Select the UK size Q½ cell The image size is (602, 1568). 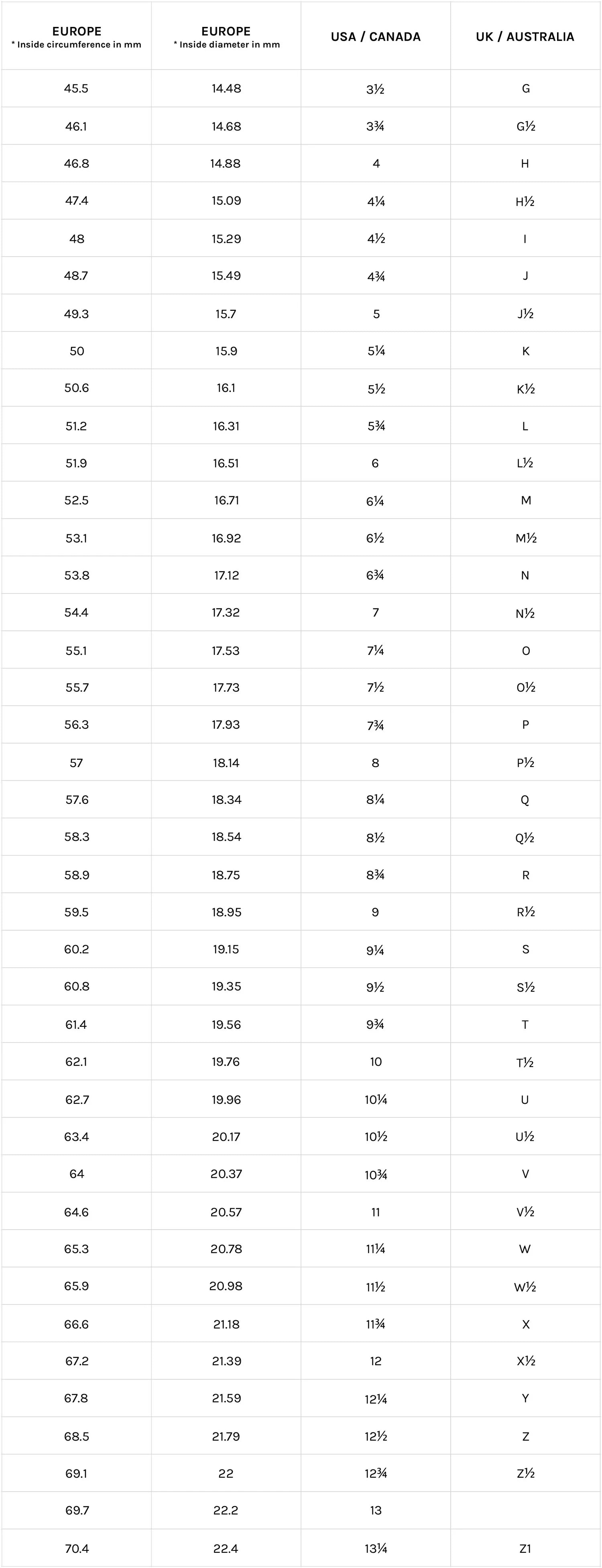[525, 838]
